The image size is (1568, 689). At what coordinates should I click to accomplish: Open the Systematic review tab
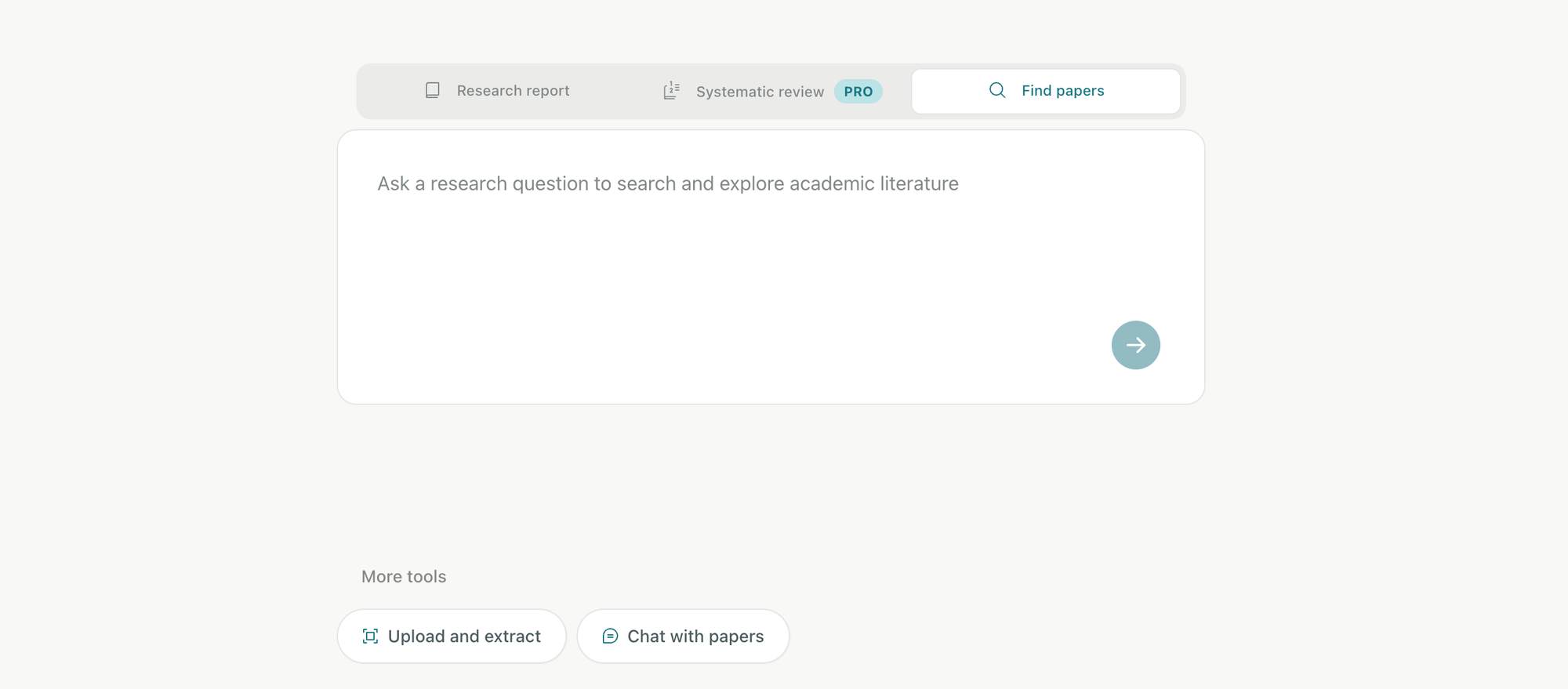771,91
